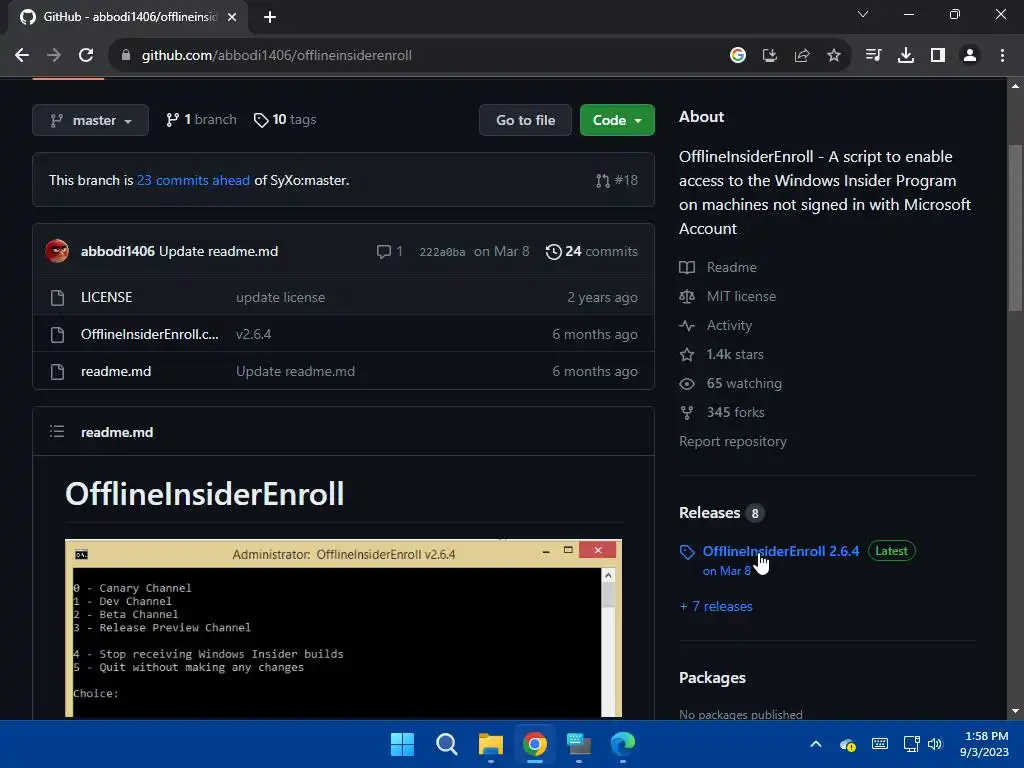The image size is (1024, 768).
Task: Open the Packages heading
Action: [712, 678]
